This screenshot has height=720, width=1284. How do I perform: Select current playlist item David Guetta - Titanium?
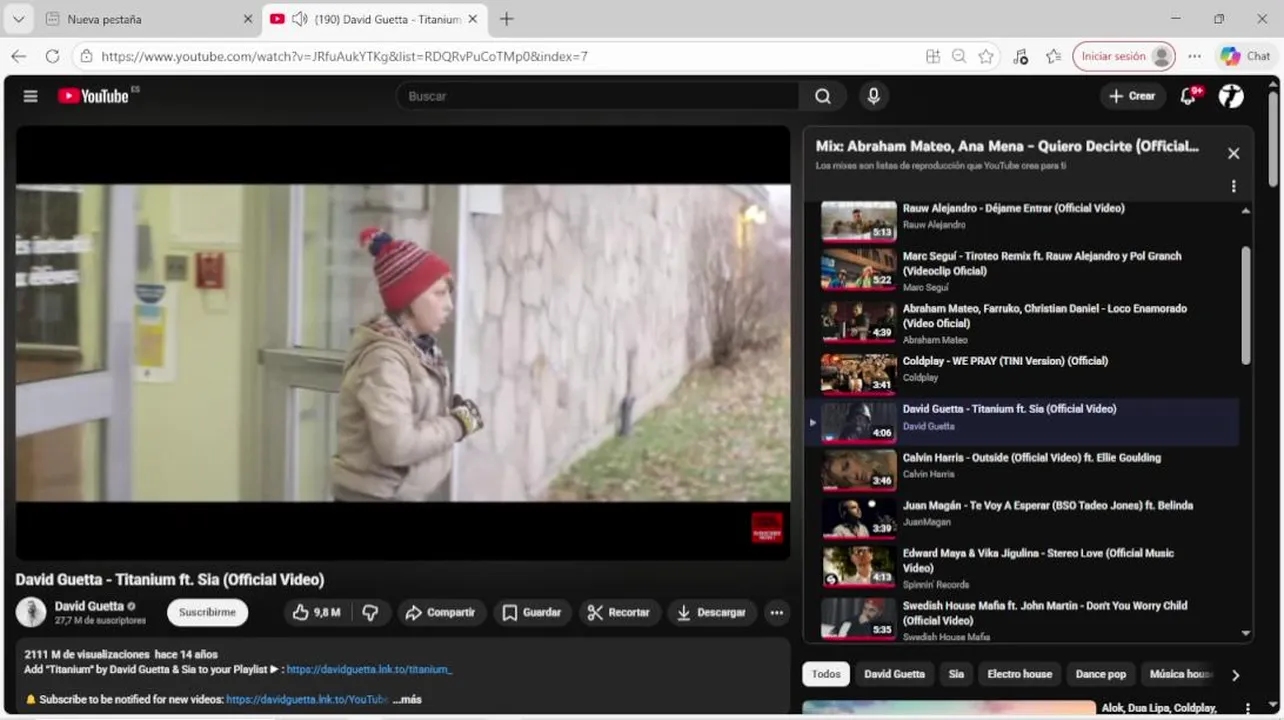click(x=1022, y=421)
